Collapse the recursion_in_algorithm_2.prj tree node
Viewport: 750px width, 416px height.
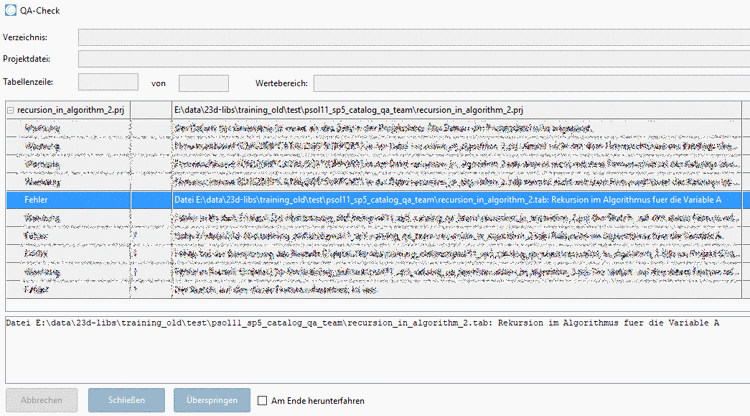click(11, 110)
